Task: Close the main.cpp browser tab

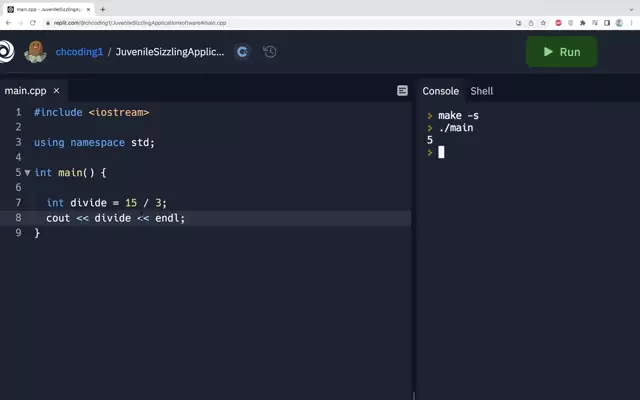Action: pyautogui.click(x=88, y=9)
